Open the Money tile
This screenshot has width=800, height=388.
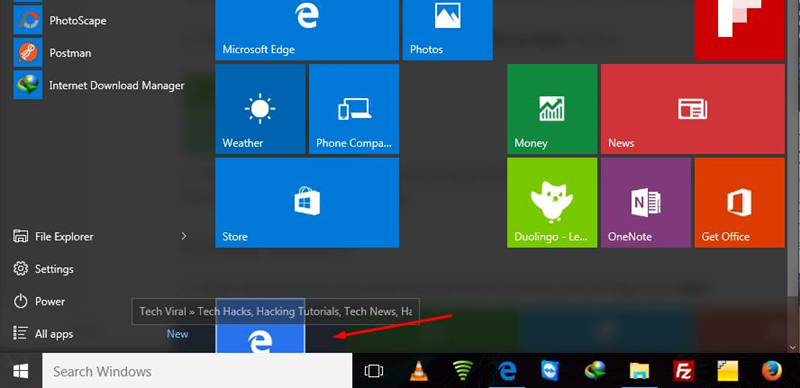tap(552, 109)
